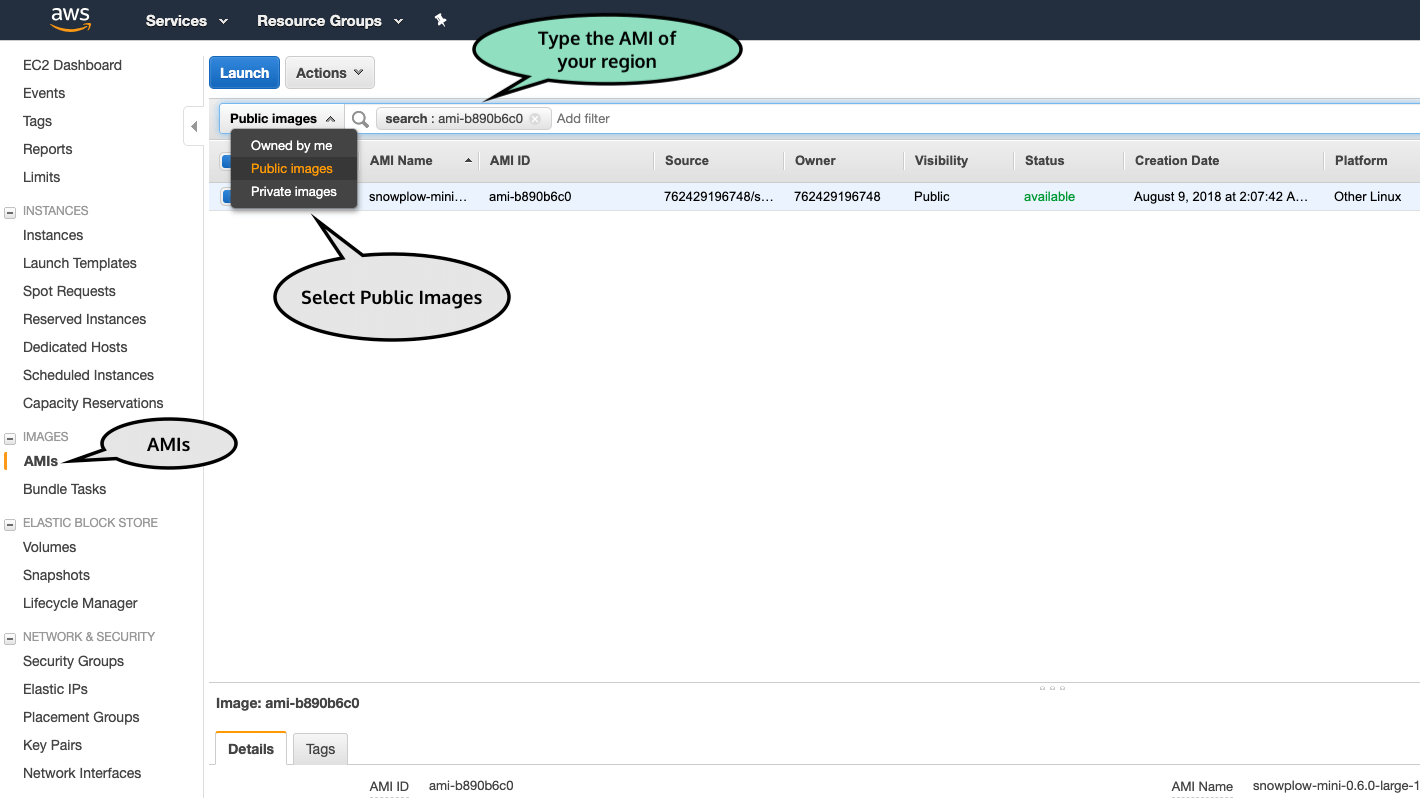Image resolution: width=1420 pixels, height=798 pixels.
Task: Select Private images option
Action: (x=293, y=192)
